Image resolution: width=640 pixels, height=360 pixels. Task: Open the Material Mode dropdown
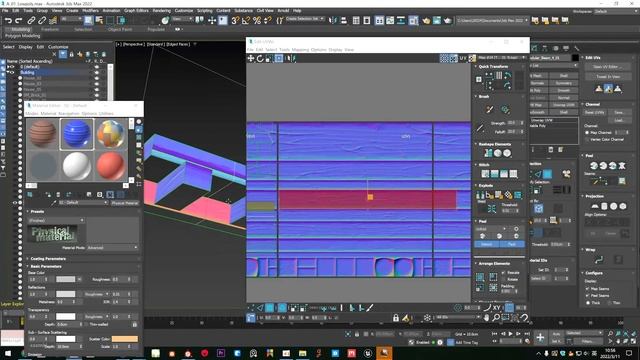[112, 247]
